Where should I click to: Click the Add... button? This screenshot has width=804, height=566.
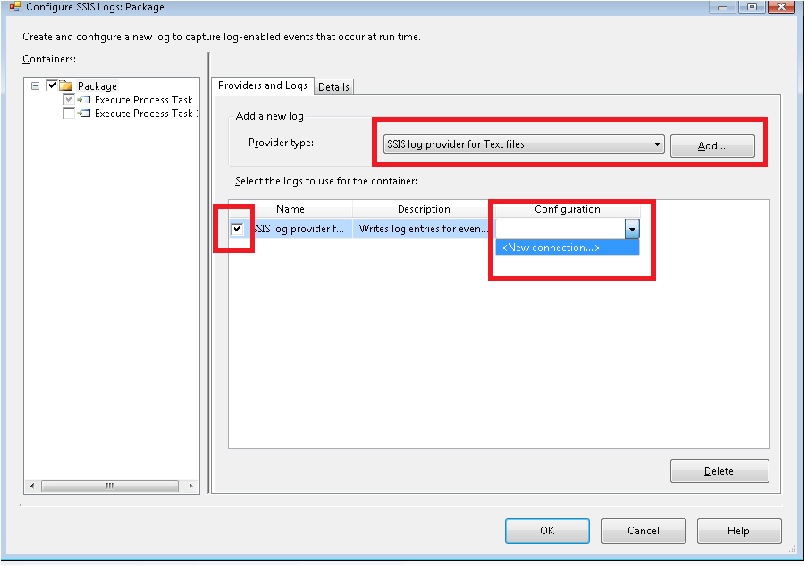[x=712, y=146]
